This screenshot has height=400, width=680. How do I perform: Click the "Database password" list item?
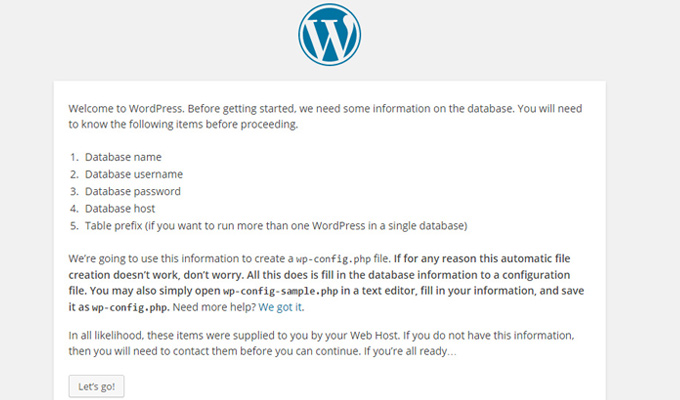point(133,191)
